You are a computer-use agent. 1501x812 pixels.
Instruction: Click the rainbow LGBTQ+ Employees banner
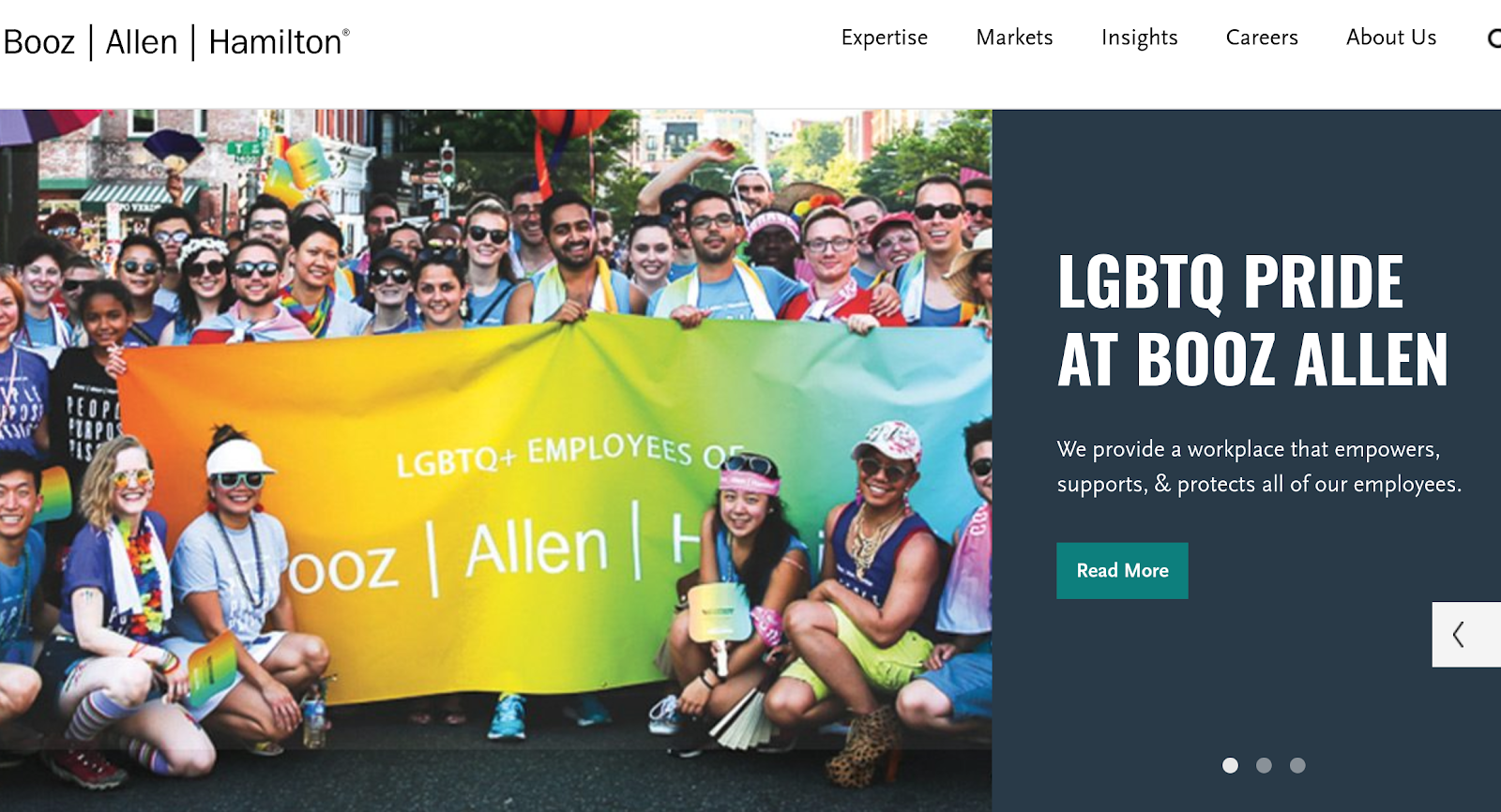coord(553,506)
